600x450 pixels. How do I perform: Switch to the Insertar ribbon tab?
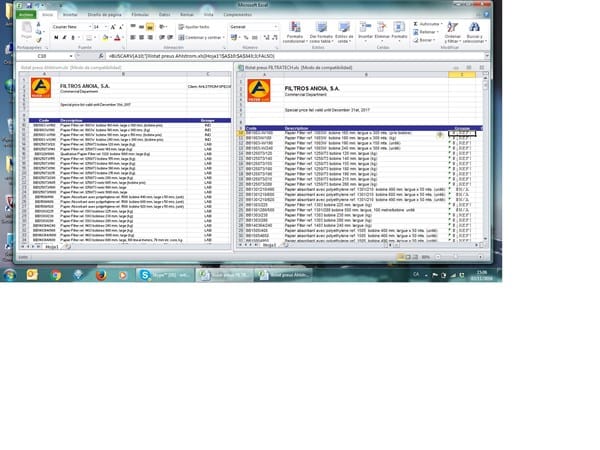pos(70,15)
